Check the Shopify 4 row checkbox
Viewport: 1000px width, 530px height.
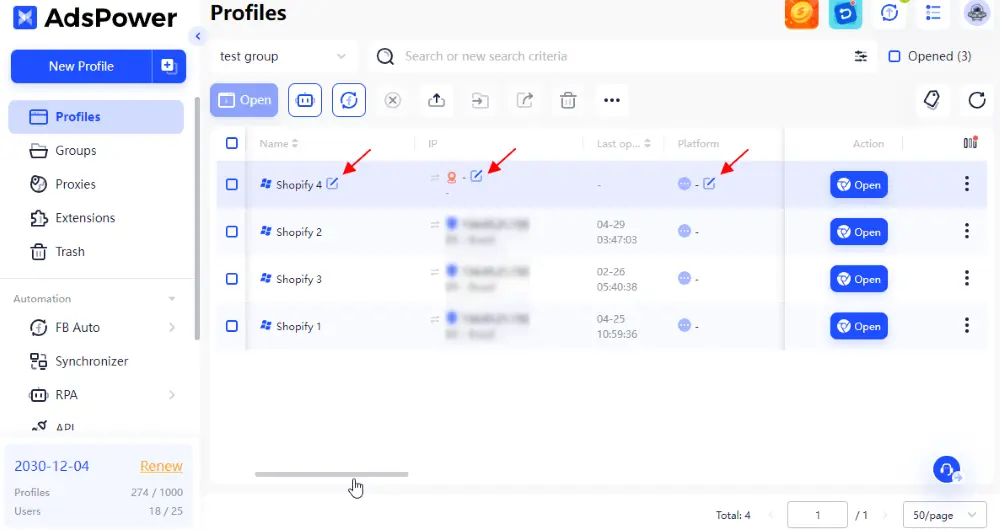point(232,184)
